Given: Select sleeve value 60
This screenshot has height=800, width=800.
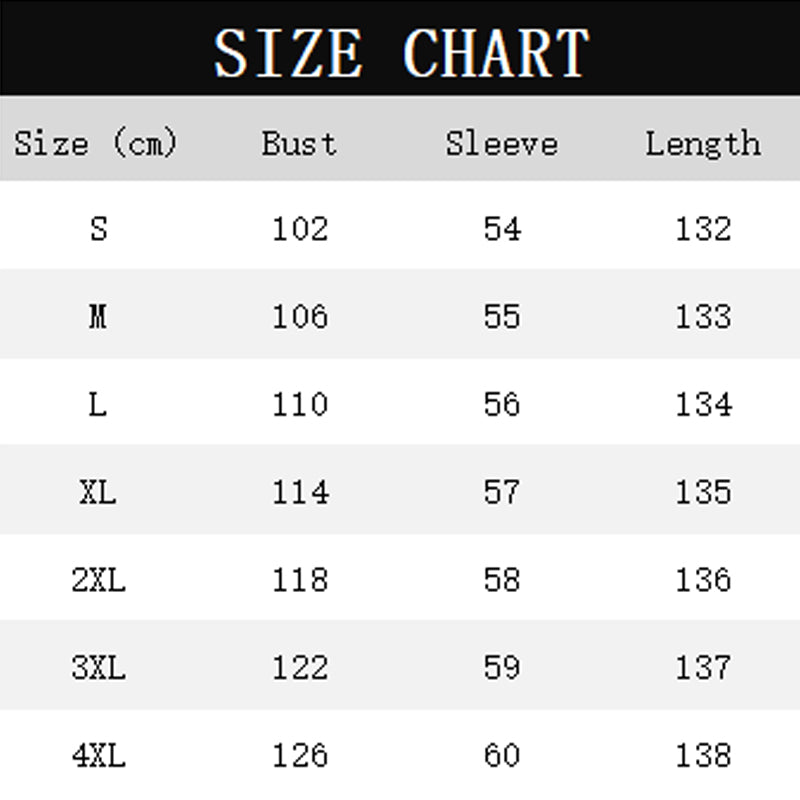Looking at the screenshot, I should 502,755.
